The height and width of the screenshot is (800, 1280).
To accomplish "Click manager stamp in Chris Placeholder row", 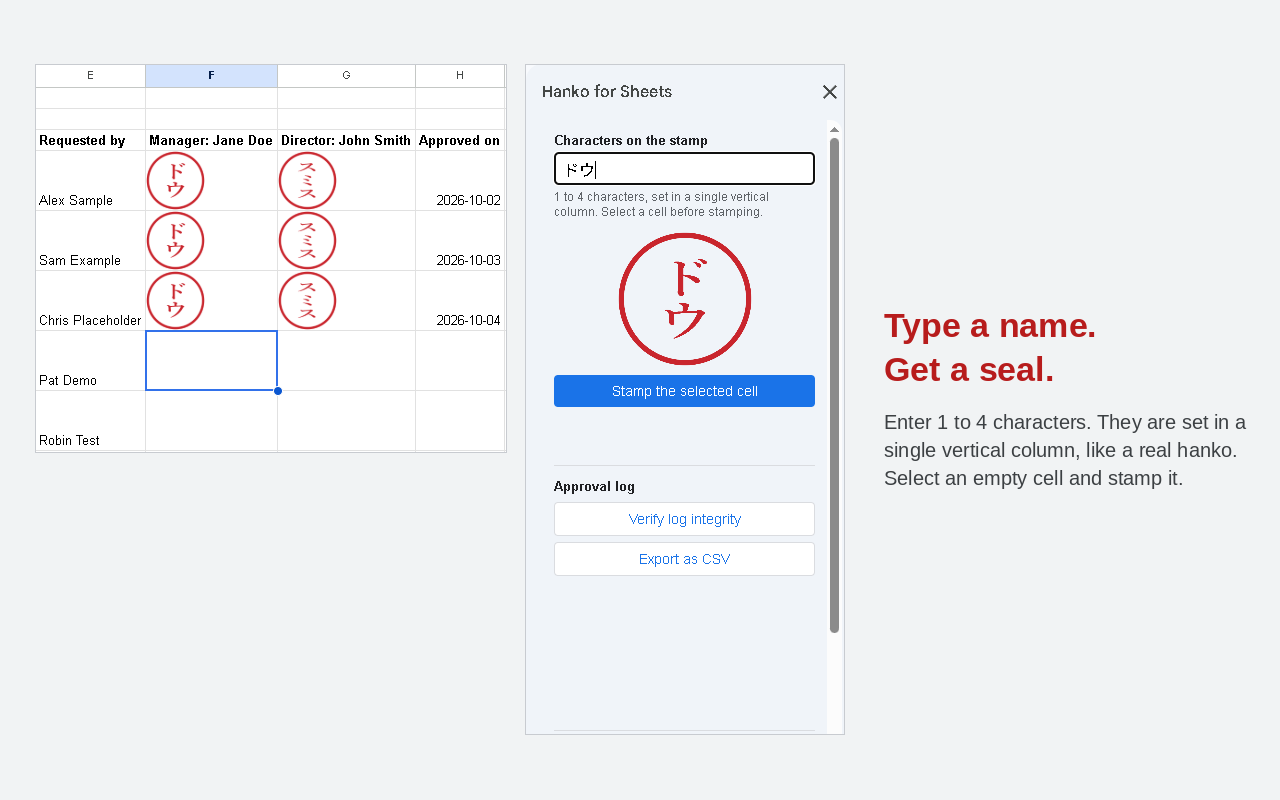I will coord(175,300).
